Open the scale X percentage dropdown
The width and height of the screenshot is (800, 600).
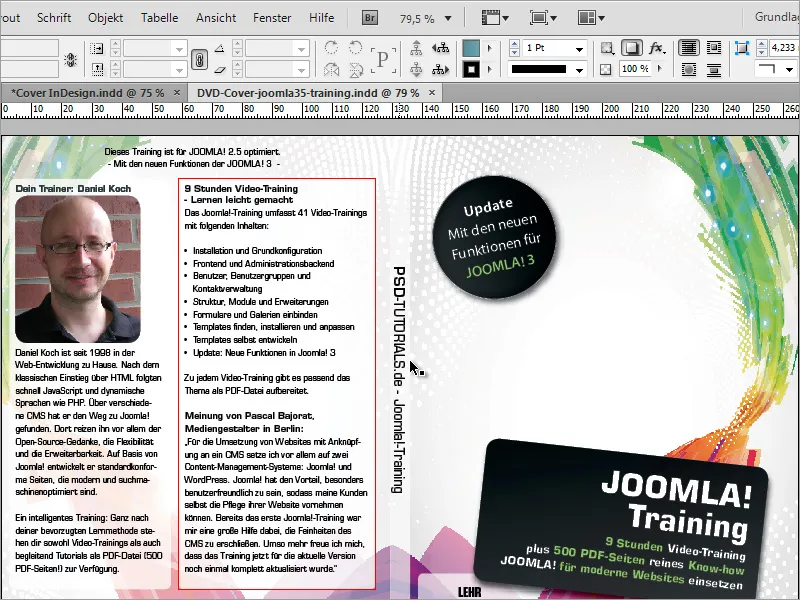pyautogui.click(x=179, y=49)
